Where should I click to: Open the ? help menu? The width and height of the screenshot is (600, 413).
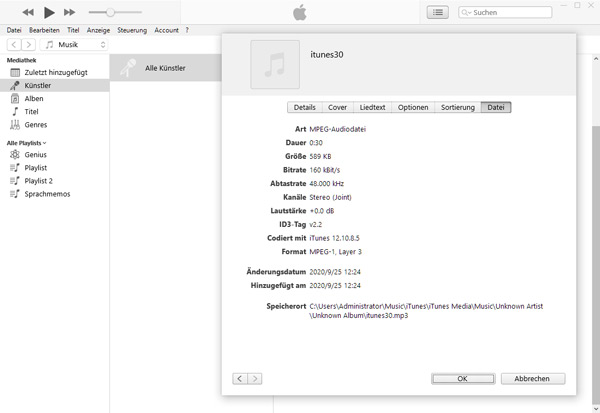click(x=187, y=30)
